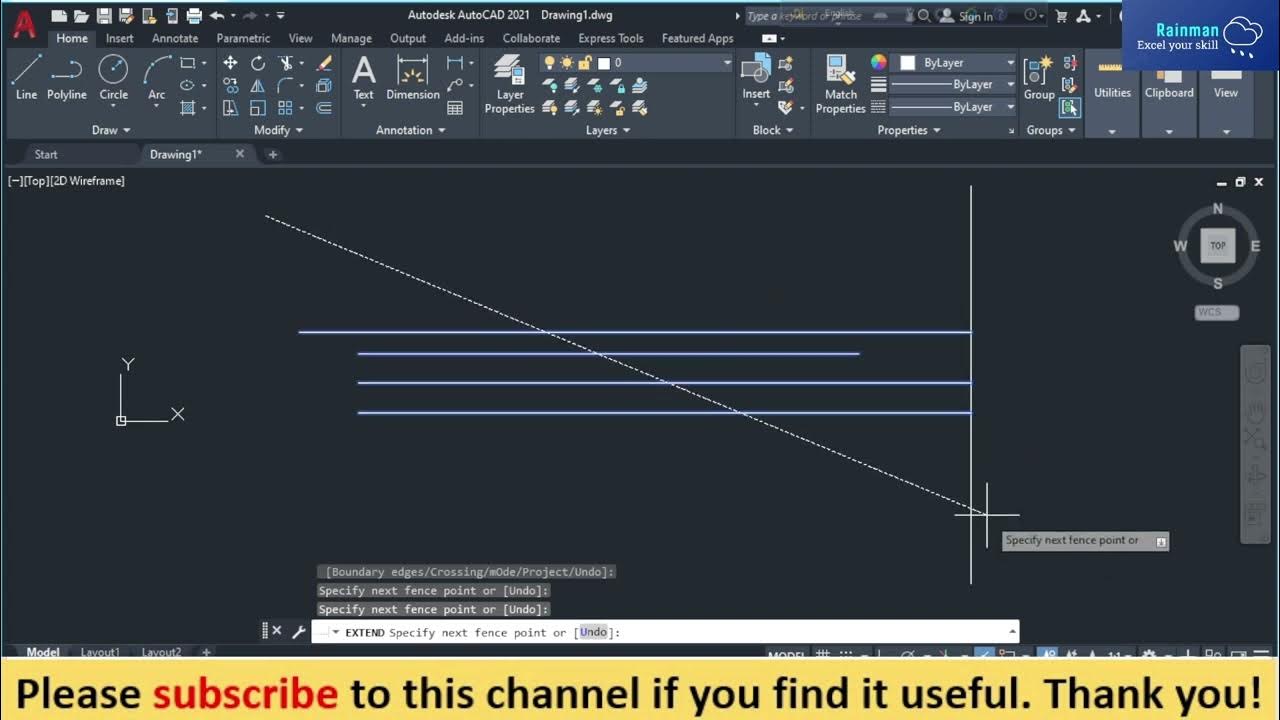Select the Circle tool
Viewport: 1280px width, 720px height.
click(x=113, y=78)
